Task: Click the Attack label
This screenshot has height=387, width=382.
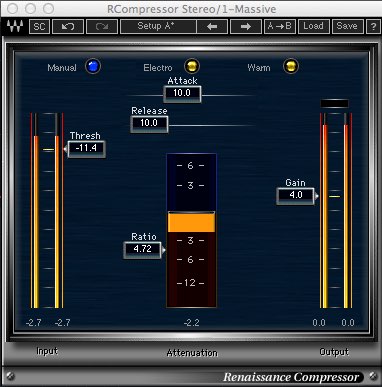Action: [x=182, y=81]
